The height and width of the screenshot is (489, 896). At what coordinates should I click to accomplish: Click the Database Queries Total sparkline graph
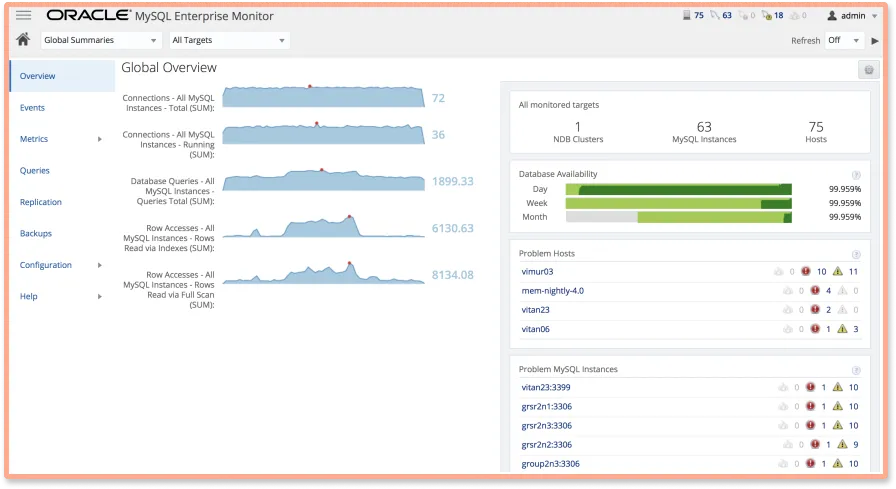click(323, 179)
